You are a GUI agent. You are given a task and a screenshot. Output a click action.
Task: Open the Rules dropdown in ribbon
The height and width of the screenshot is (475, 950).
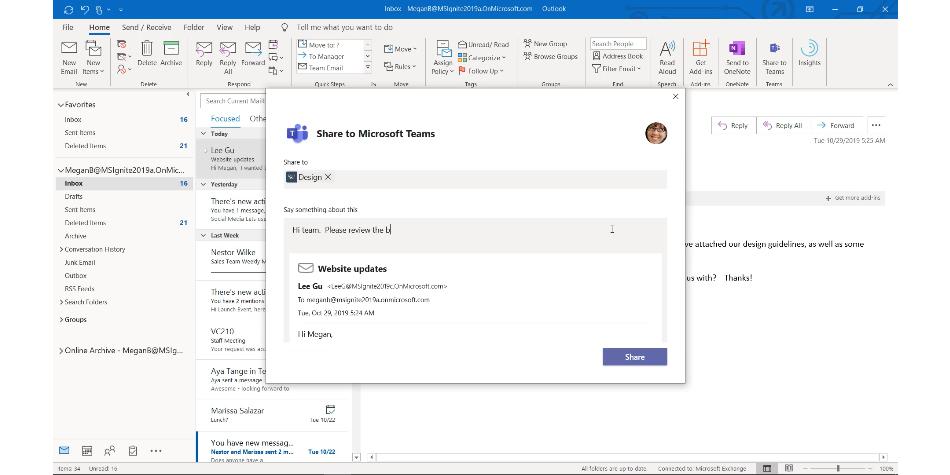pos(400,67)
